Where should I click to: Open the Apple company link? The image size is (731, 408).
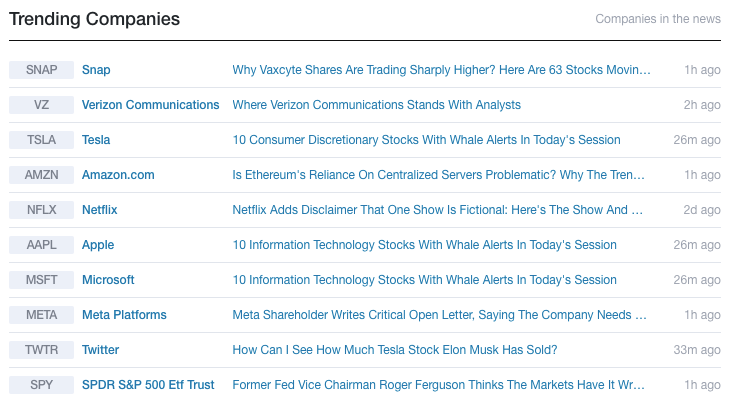[98, 245]
